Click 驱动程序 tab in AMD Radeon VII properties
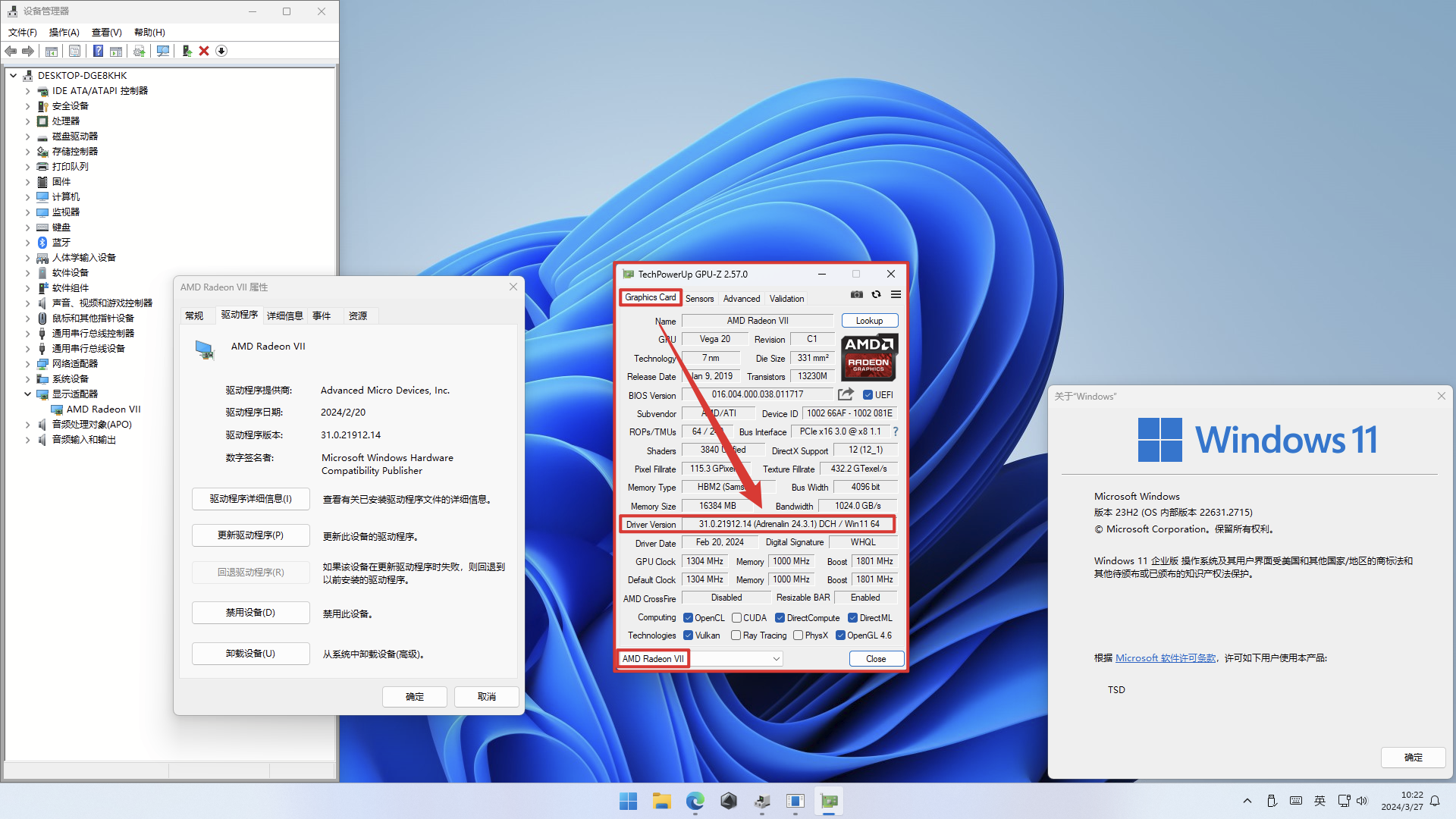Viewport: 1456px width, 819px height. click(237, 315)
